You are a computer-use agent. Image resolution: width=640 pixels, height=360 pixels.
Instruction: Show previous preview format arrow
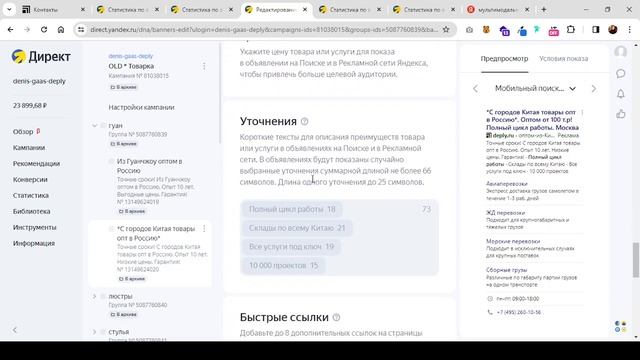(x=475, y=89)
